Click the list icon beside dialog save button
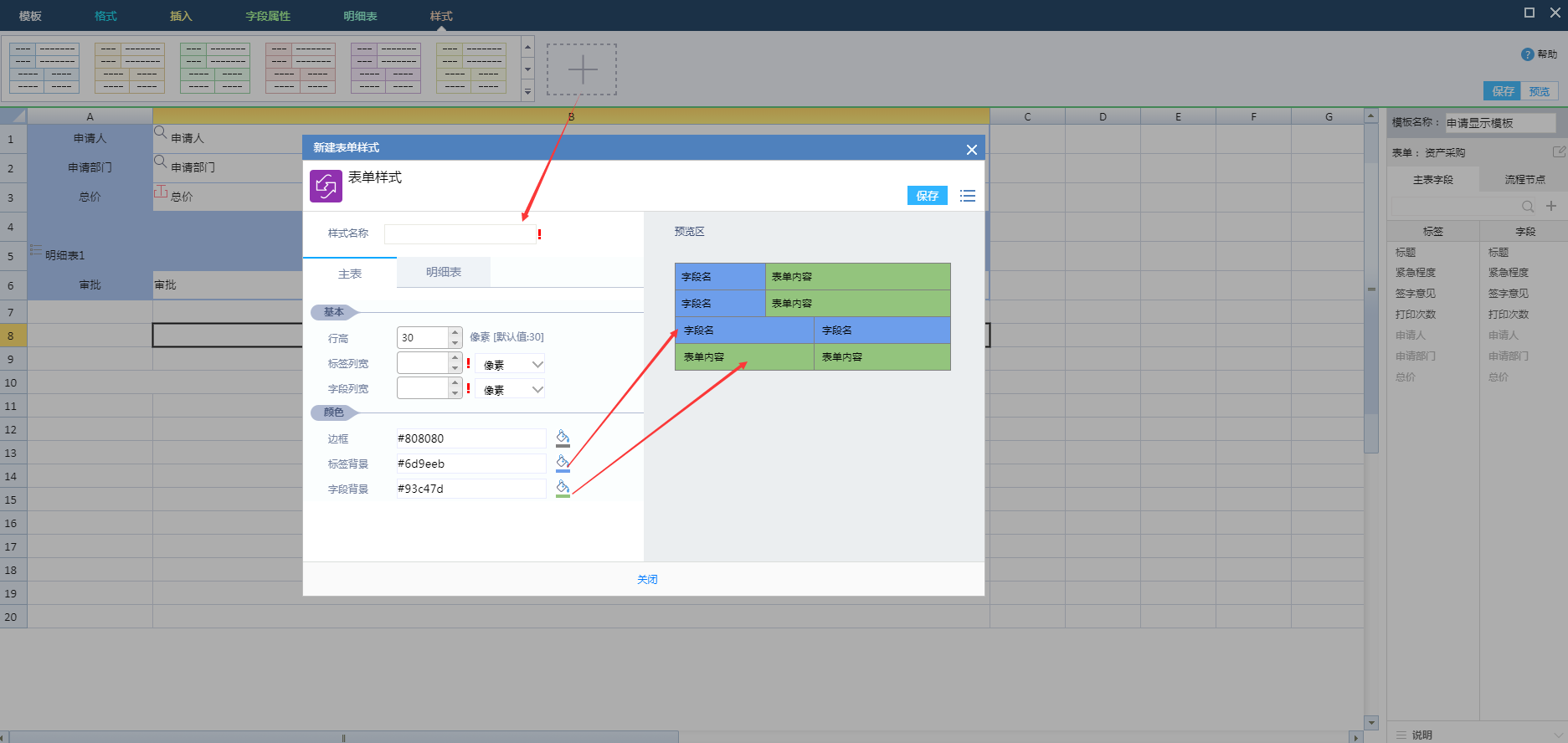The width and height of the screenshot is (1568, 743). coord(968,196)
